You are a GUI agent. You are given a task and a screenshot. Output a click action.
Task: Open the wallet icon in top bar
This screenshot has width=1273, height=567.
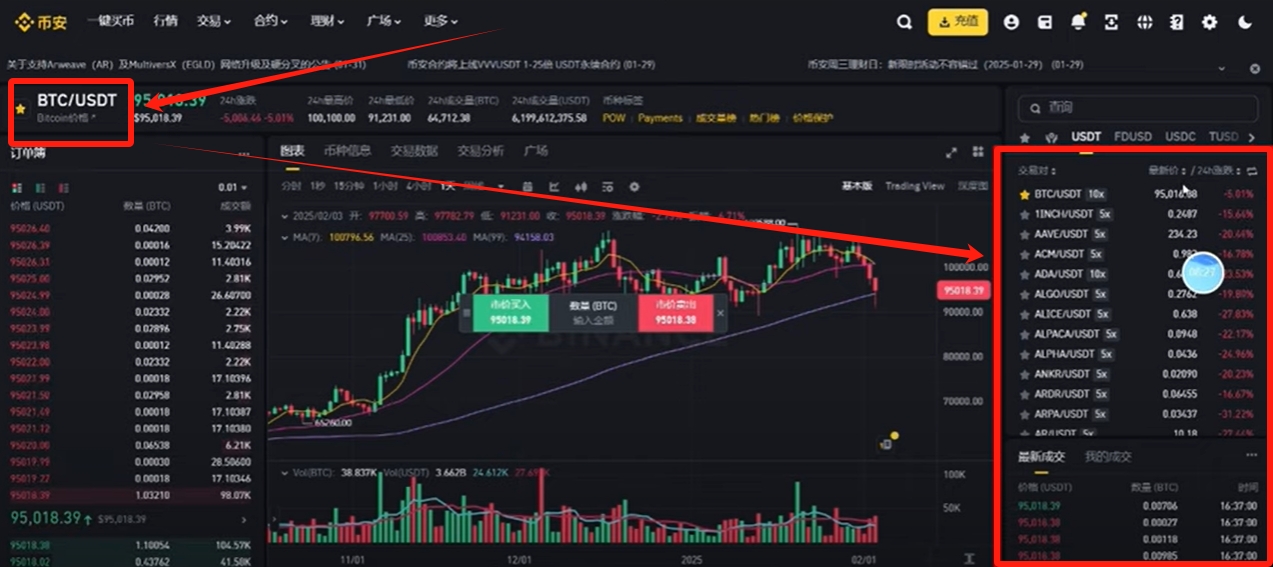pos(1045,22)
